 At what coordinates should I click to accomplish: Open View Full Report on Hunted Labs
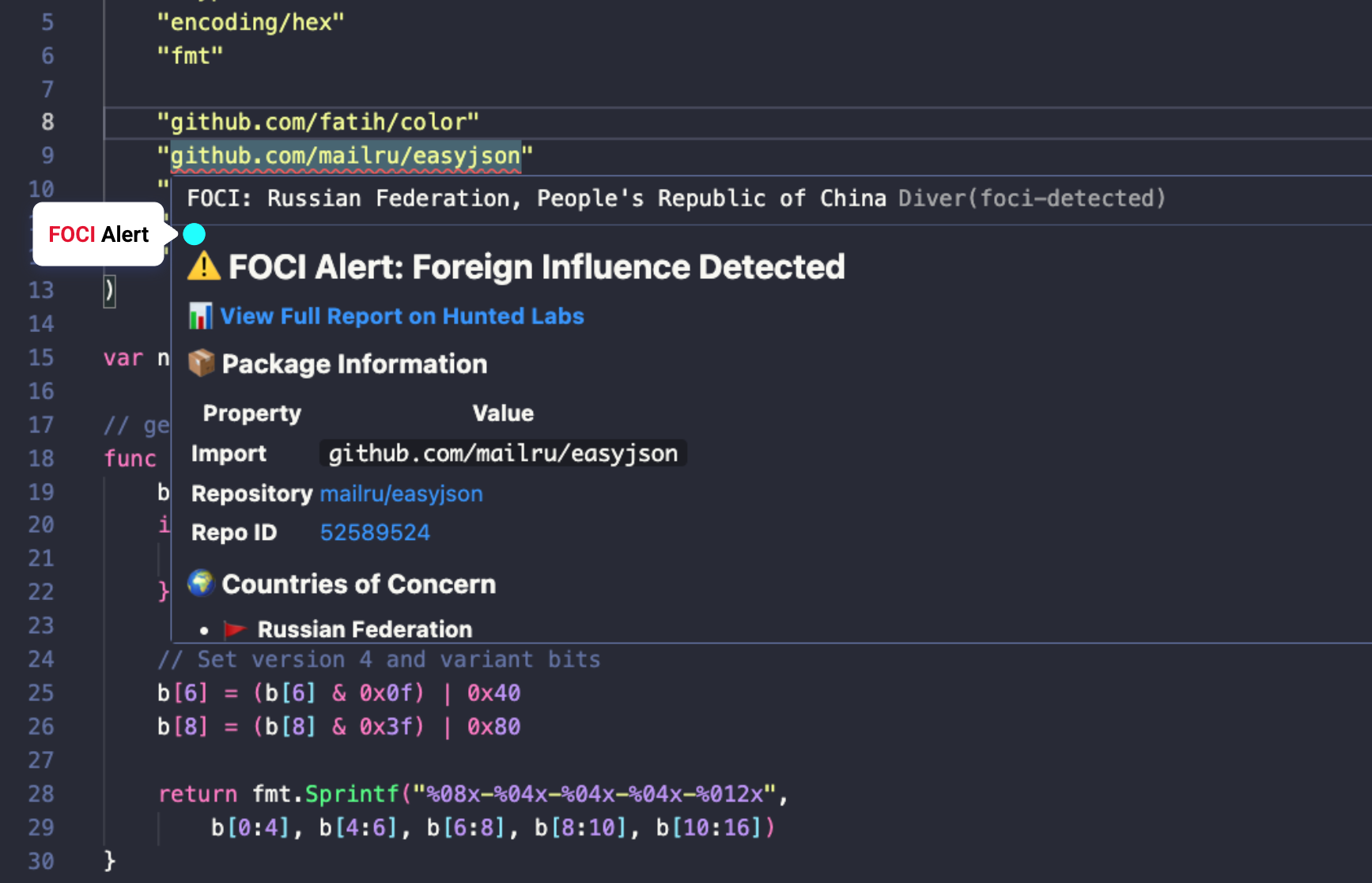coord(402,316)
